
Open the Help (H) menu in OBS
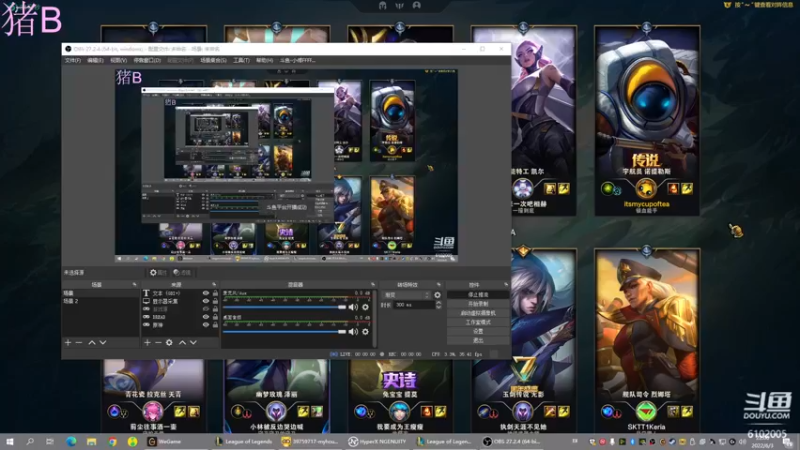[x=264, y=60]
